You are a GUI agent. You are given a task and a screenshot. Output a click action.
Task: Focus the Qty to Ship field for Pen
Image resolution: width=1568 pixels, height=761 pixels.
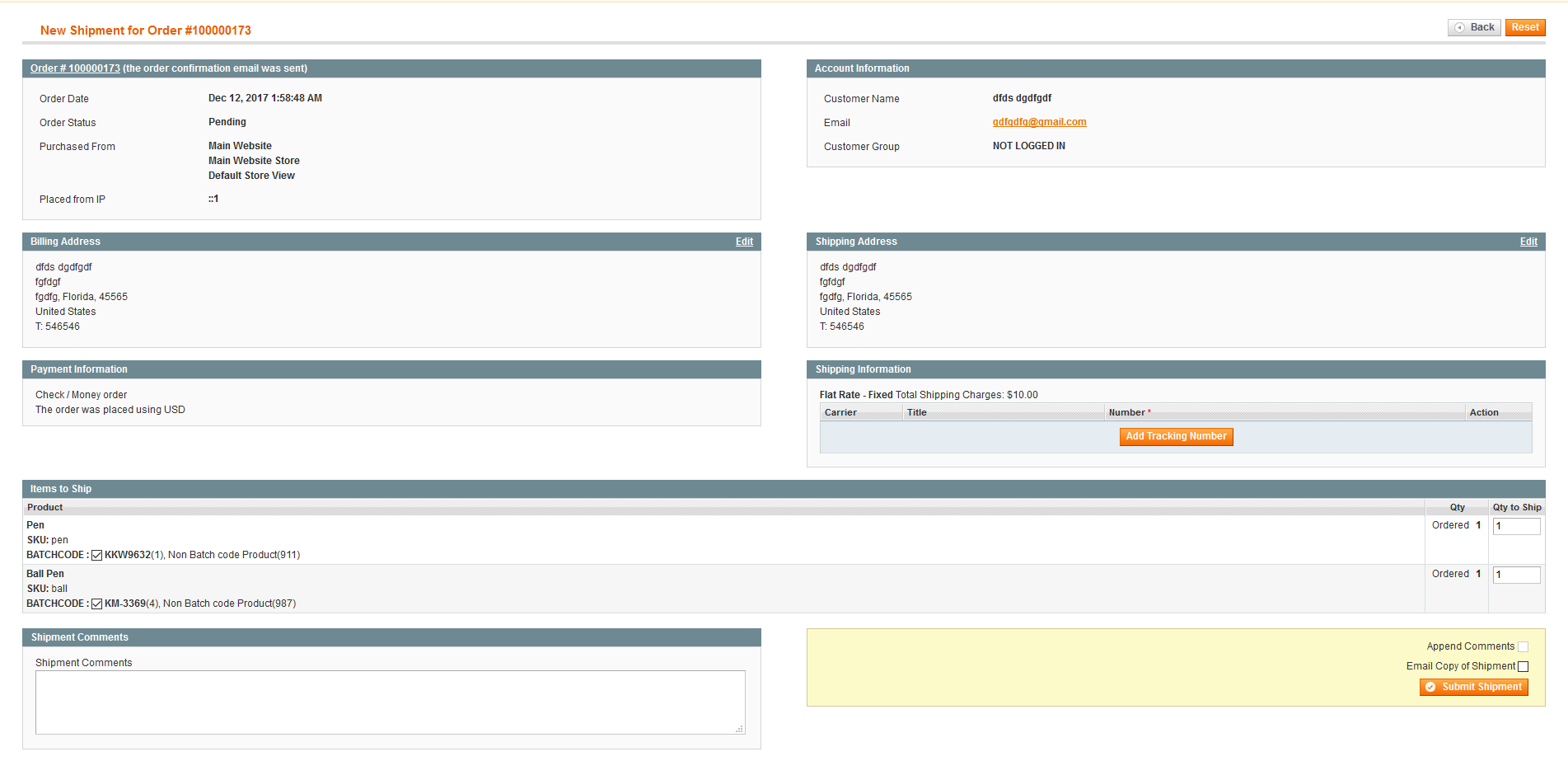click(x=1516, y=526)
